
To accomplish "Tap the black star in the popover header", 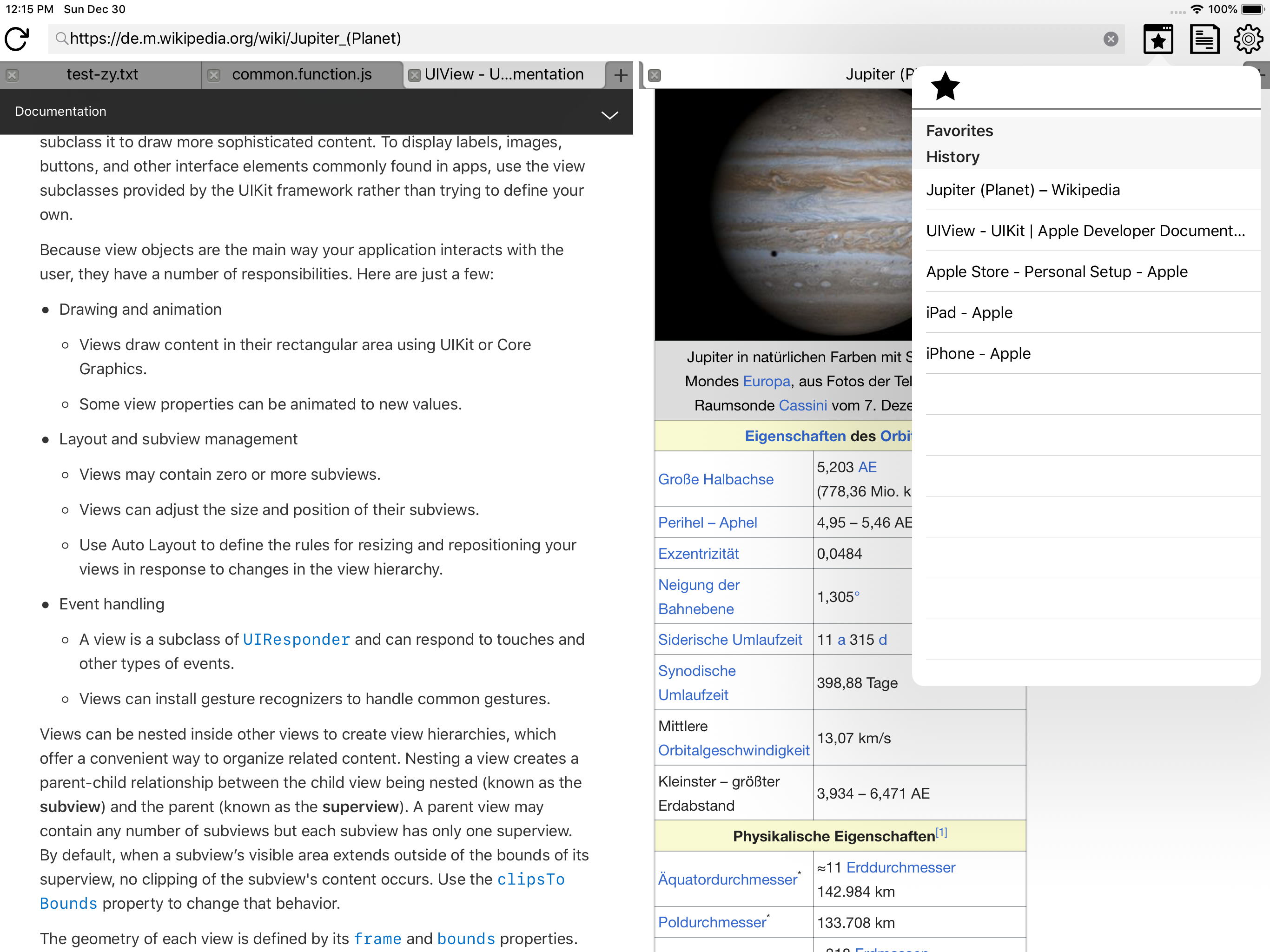I will [x=945, y=87].
